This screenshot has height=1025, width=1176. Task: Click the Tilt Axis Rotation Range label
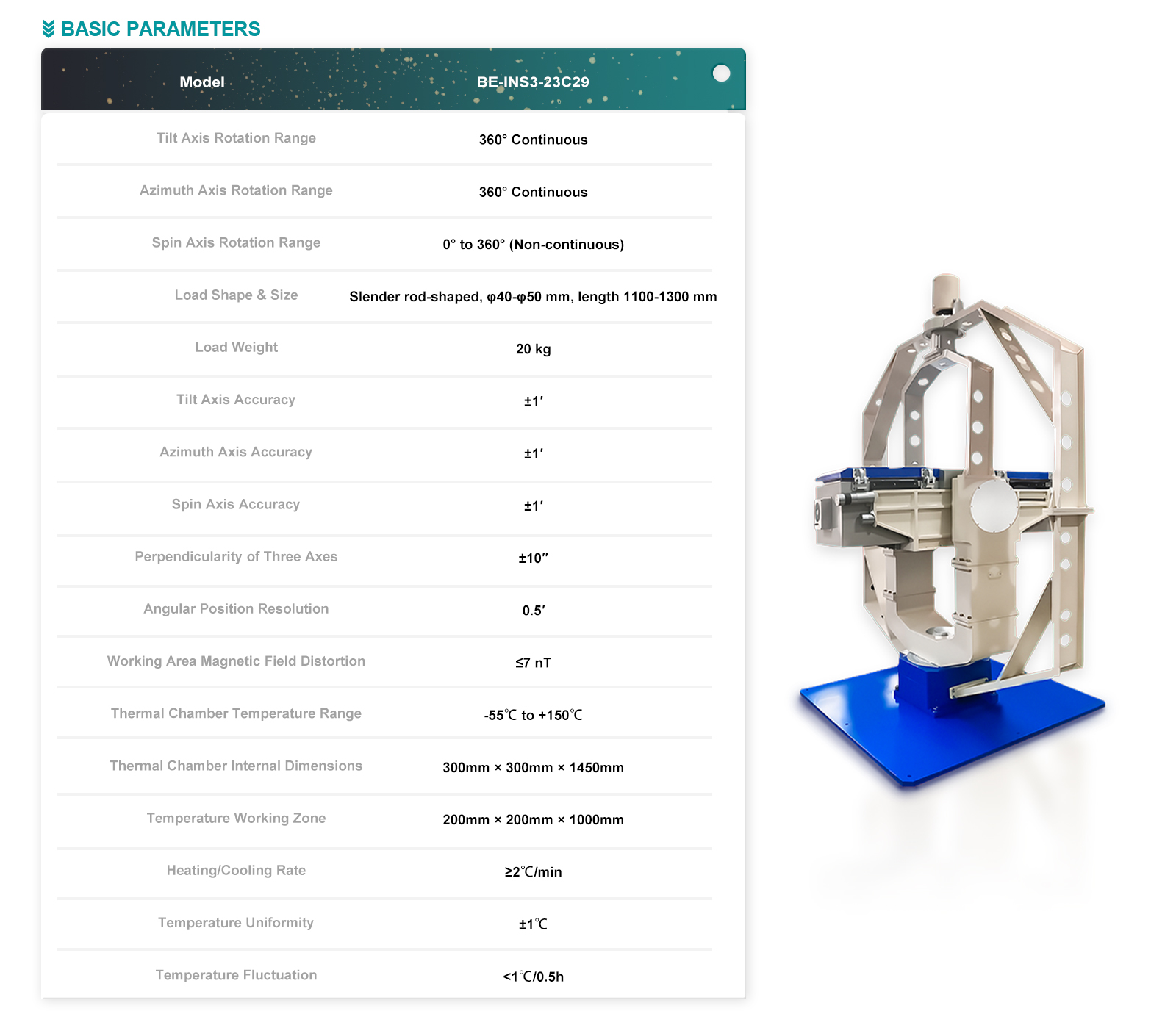[x=236, y=138]
